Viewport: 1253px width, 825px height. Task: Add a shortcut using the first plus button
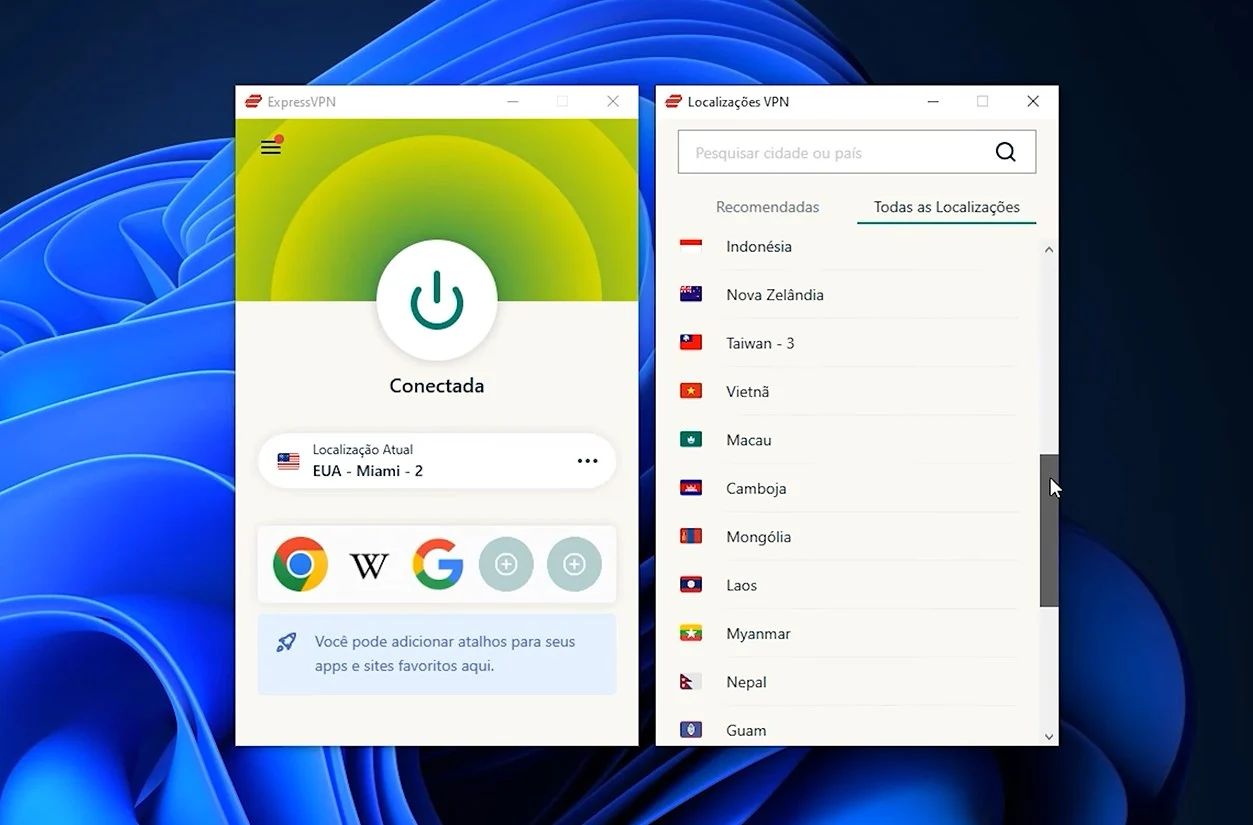click(506, 564)
